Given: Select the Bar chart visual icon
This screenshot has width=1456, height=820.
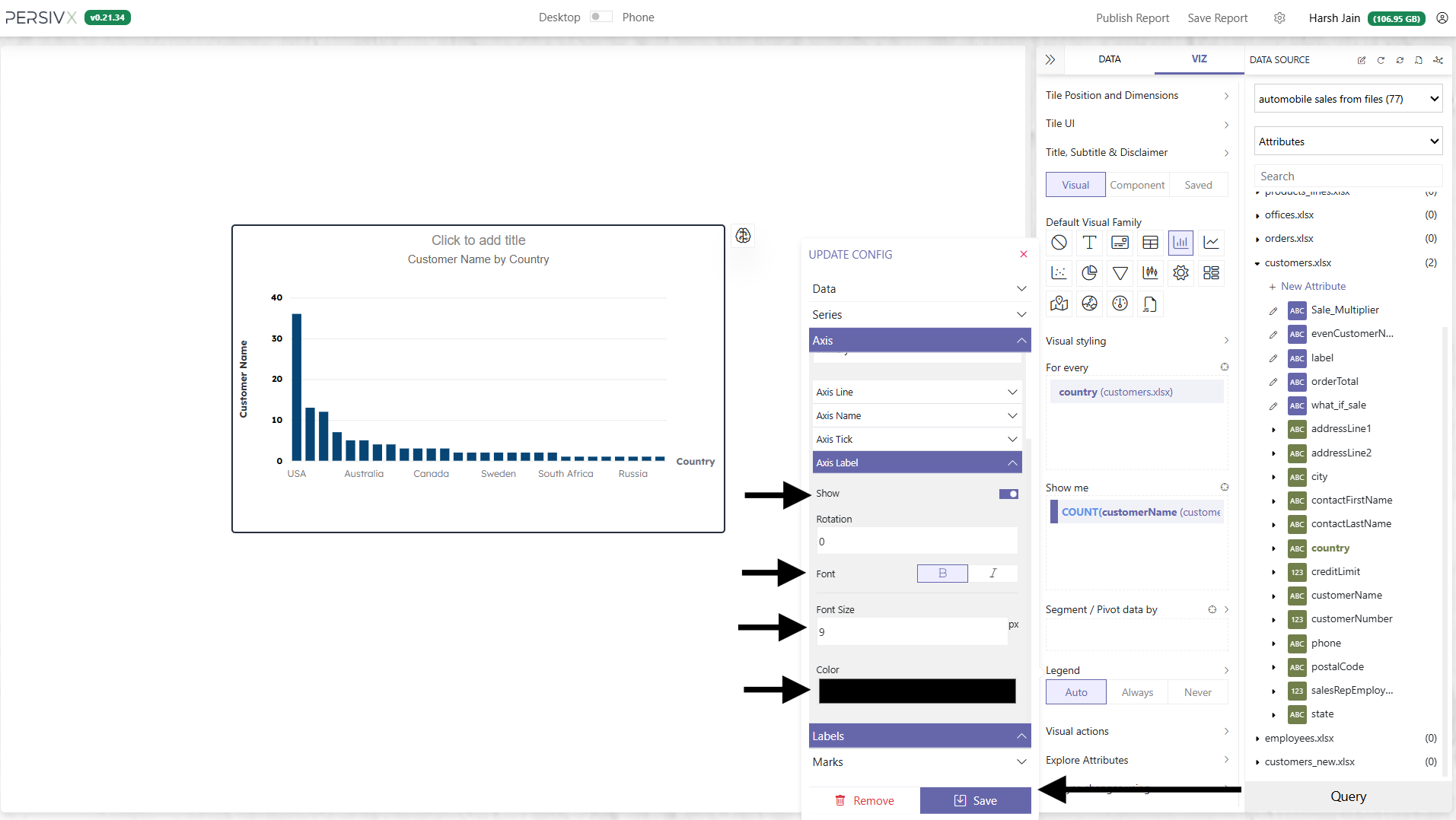Looking at the screenshot, I should point(1180,243).
